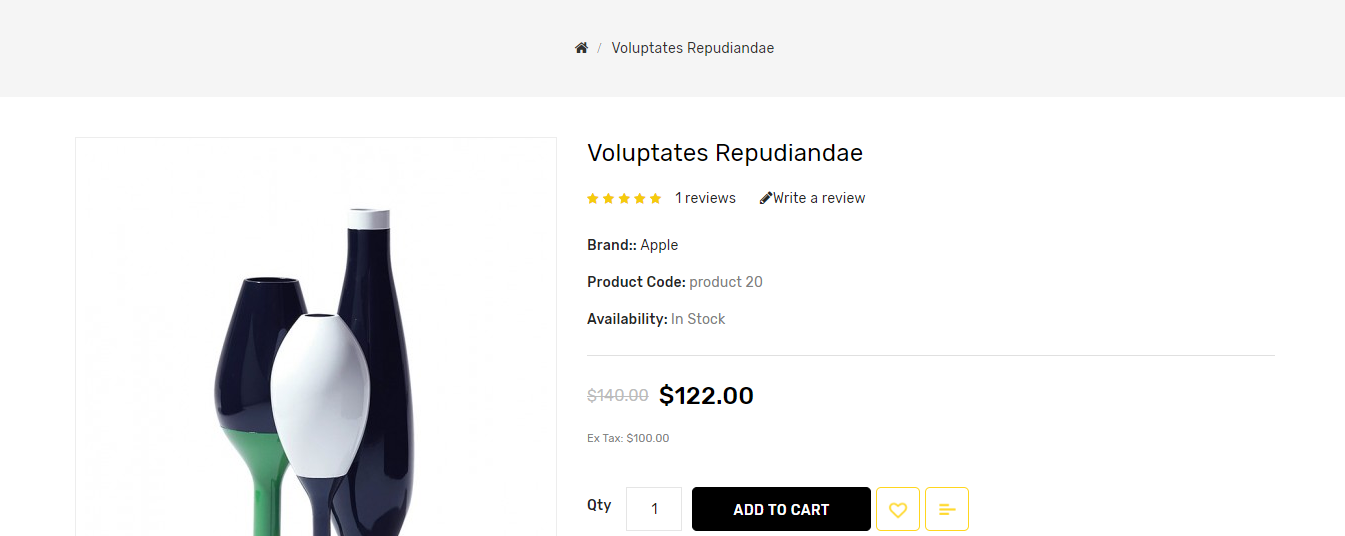Open the Voluptates Repudiandae breadcrumb link
The width and height of the screenshot is (1345, 536).
pyautogui.click(x=693, y=48)
